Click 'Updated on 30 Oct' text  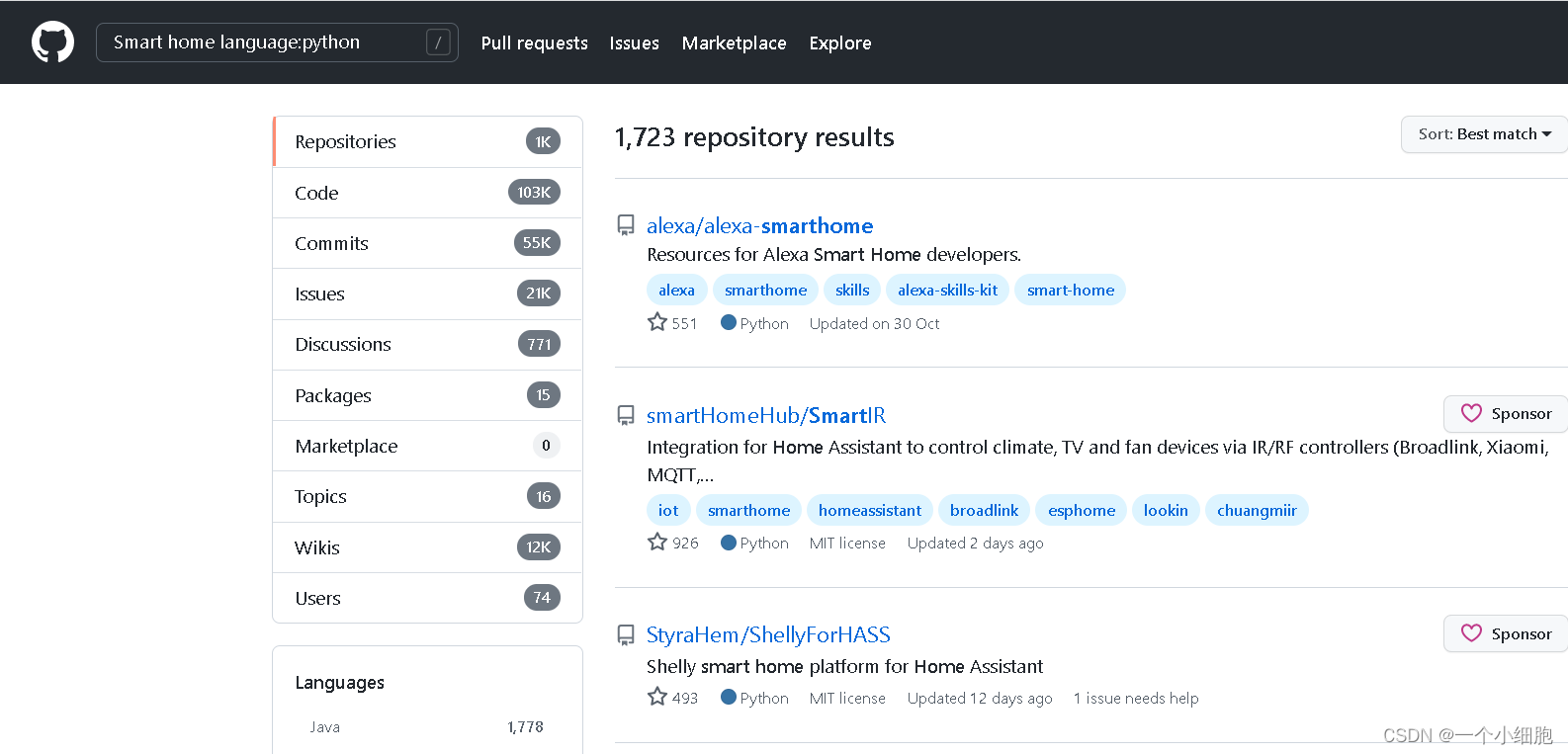click(874, 324)
